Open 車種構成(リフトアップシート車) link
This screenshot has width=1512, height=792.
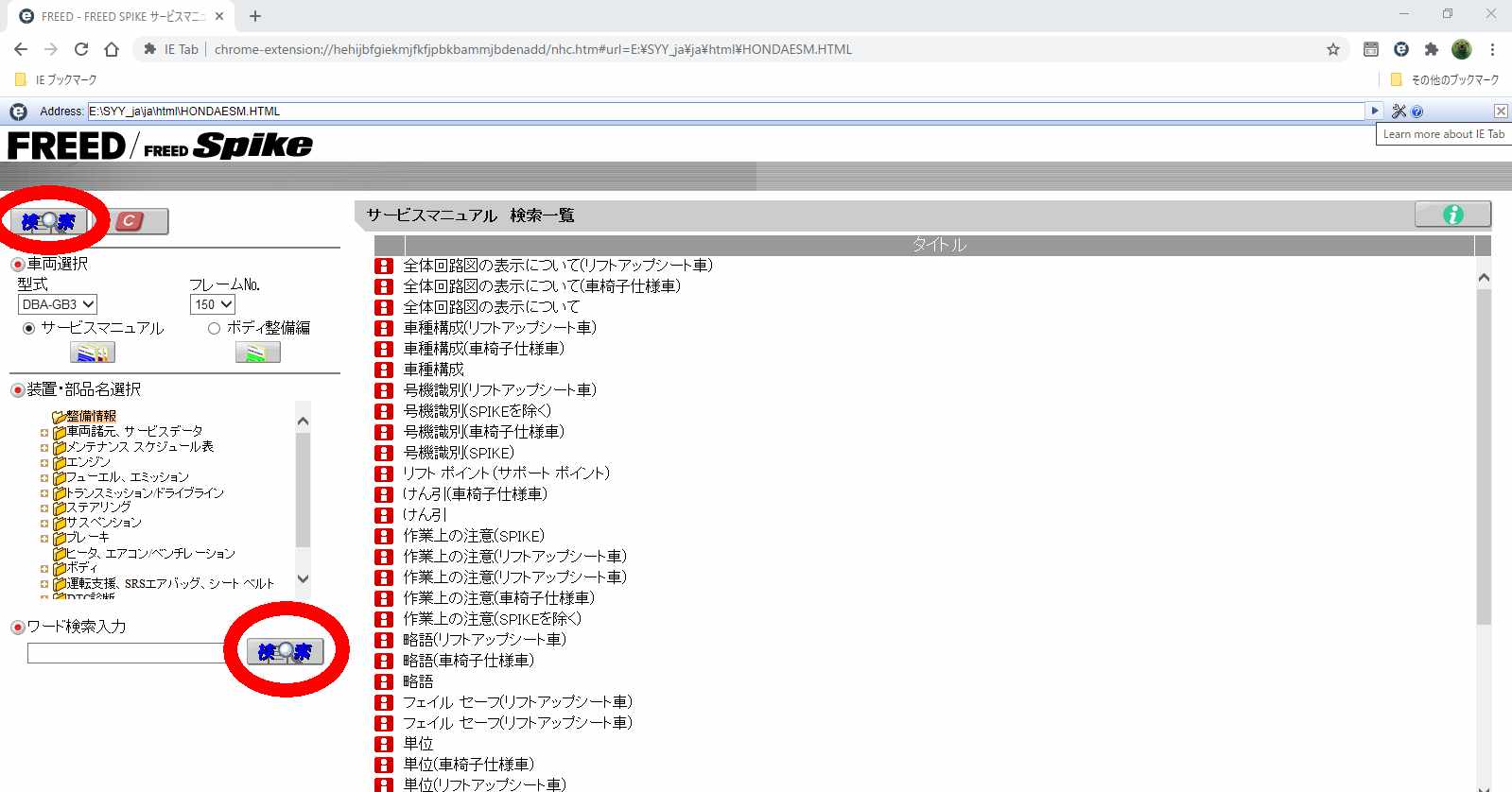click(x=500, y=328)
